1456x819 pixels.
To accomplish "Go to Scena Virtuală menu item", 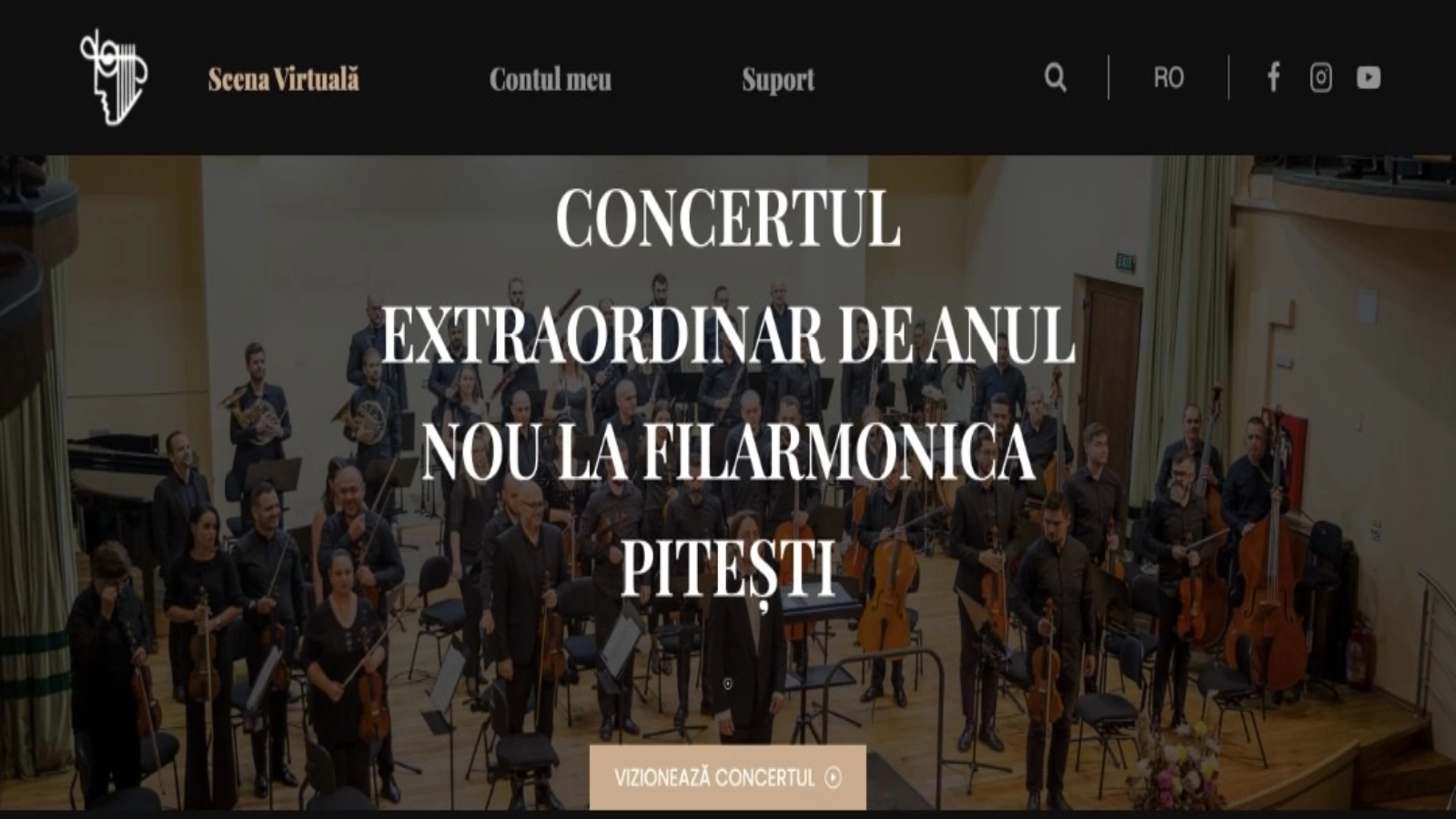I will 284,79.
